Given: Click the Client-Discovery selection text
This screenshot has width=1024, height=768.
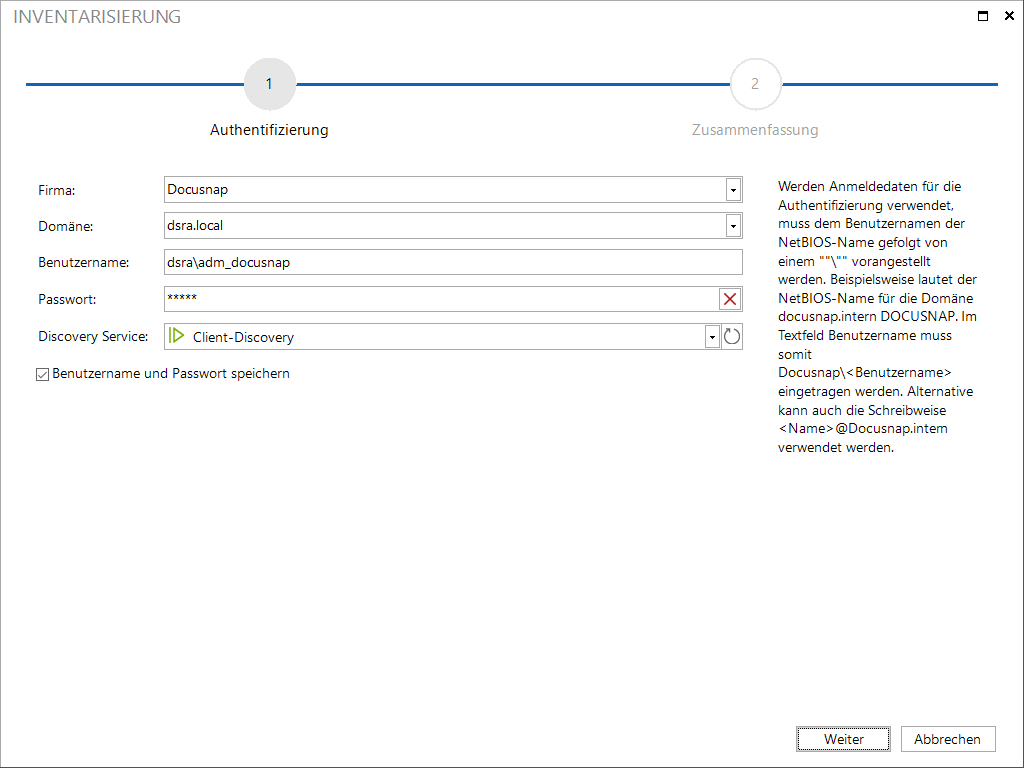Looking at the screenshot, I should [x=244, y=337].
